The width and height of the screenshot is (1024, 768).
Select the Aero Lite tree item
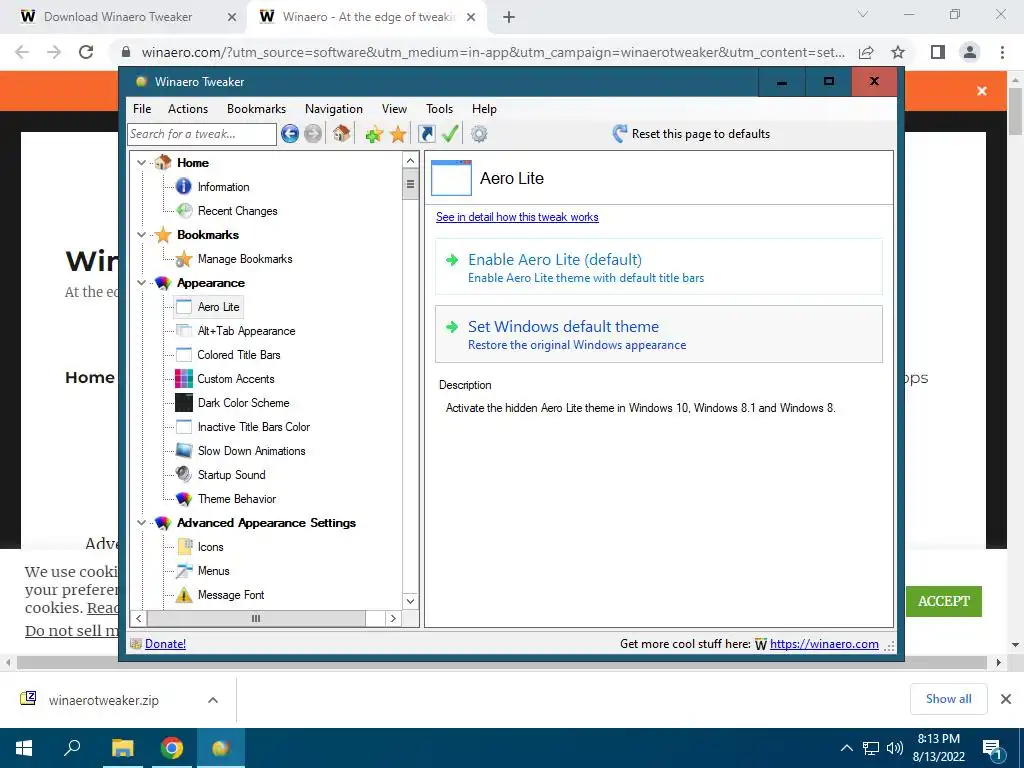[218, 307]
